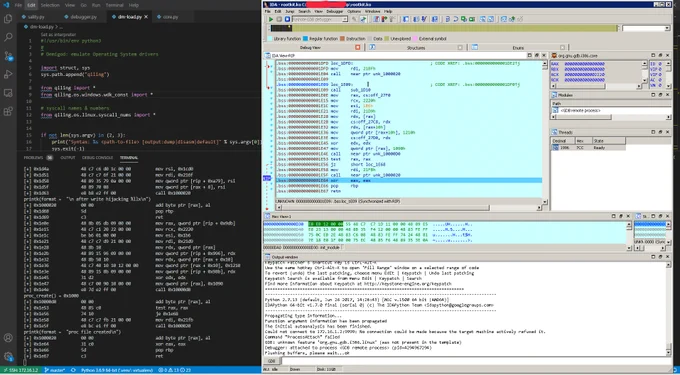The height and width of the screenshot is (375, 680).
Task: Open the Debugger menu in IDA
Action: [x=334, y=11]
